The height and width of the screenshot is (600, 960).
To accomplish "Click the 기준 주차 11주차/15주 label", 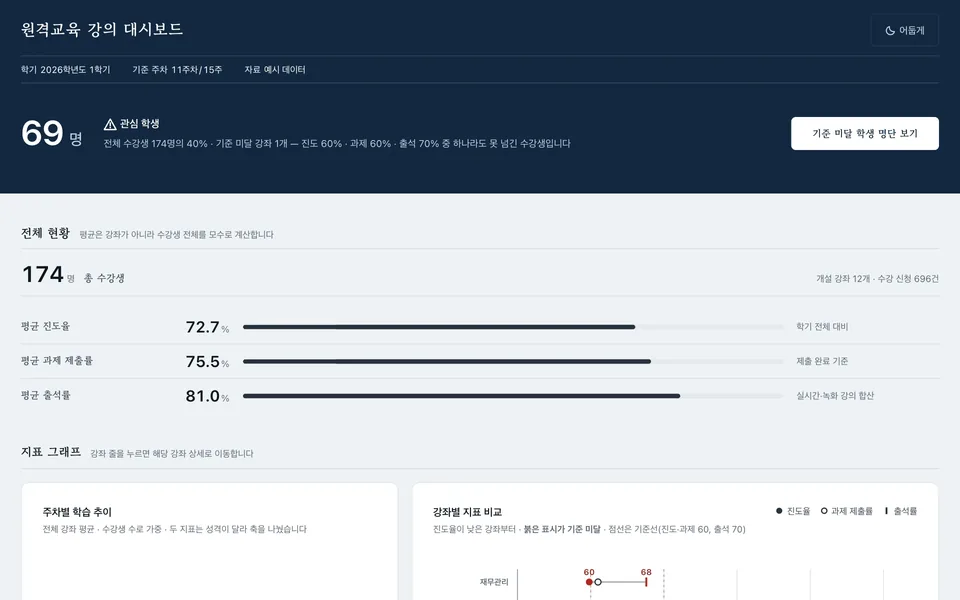I will [x=178, y=70].
